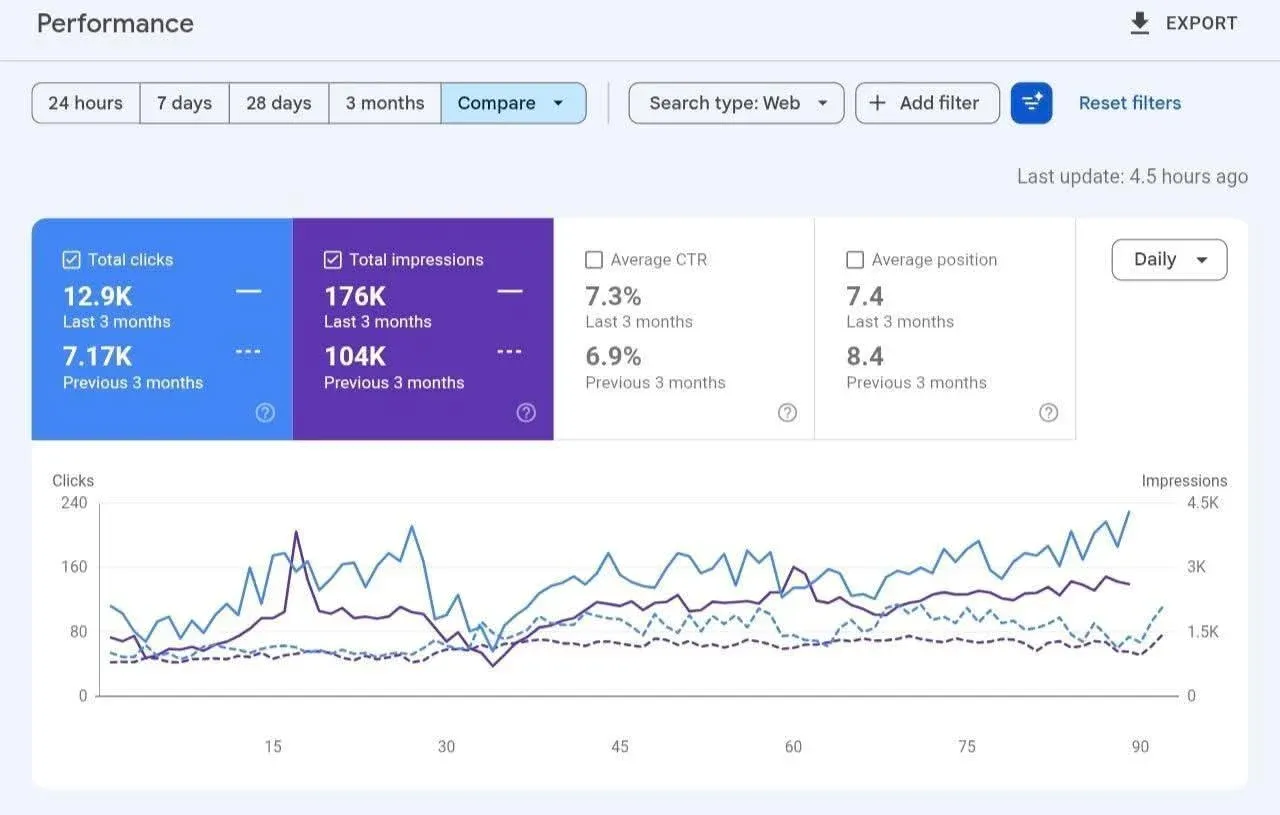Viewport: 1280px width, 815px height.
Task: Click the Last update: 4.5 hours ago text
Action: [x=1132, y=176]
